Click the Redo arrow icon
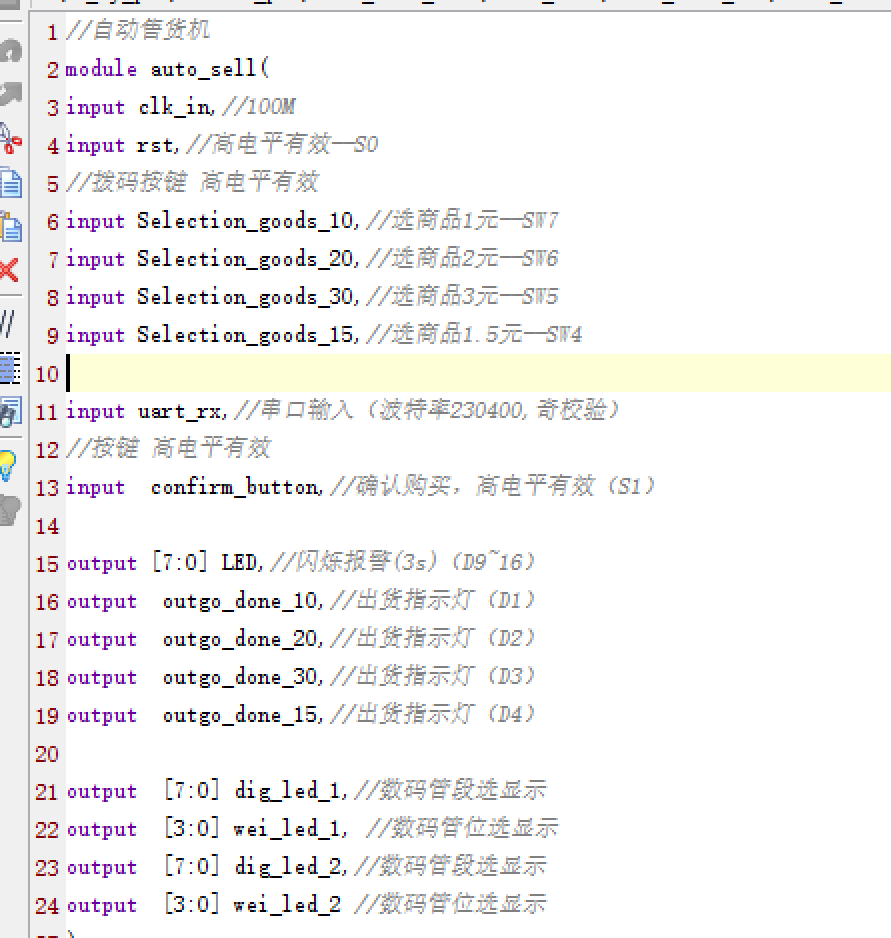Image resolution: width=891 pixels, height=938 pixels. click(x=10, y=94)
